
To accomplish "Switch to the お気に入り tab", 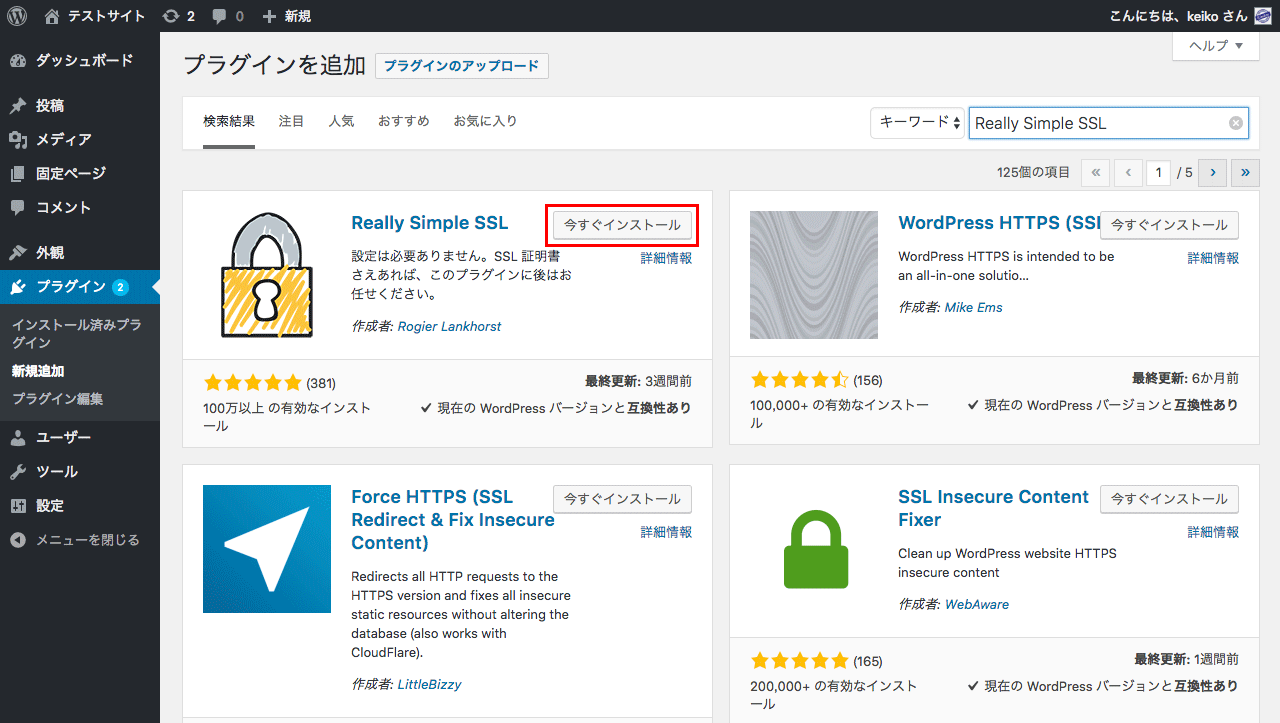I will point(485,121).
